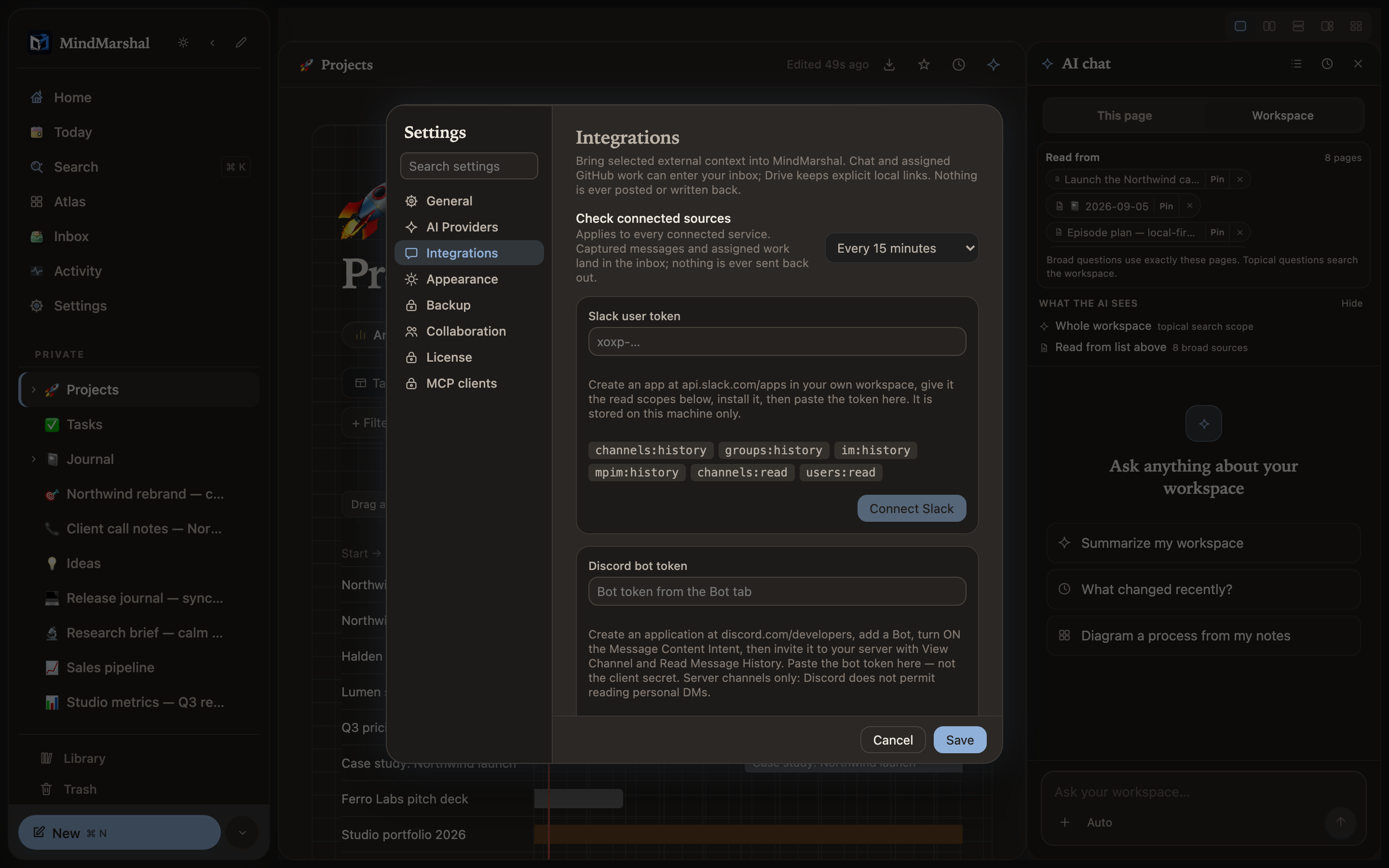Image resolution: width=1389 pixels, height=868 pixels.
Task: Remove the 2026-09-05 page from Read from
Action: pyautogui.click(x=1190, y=205)
